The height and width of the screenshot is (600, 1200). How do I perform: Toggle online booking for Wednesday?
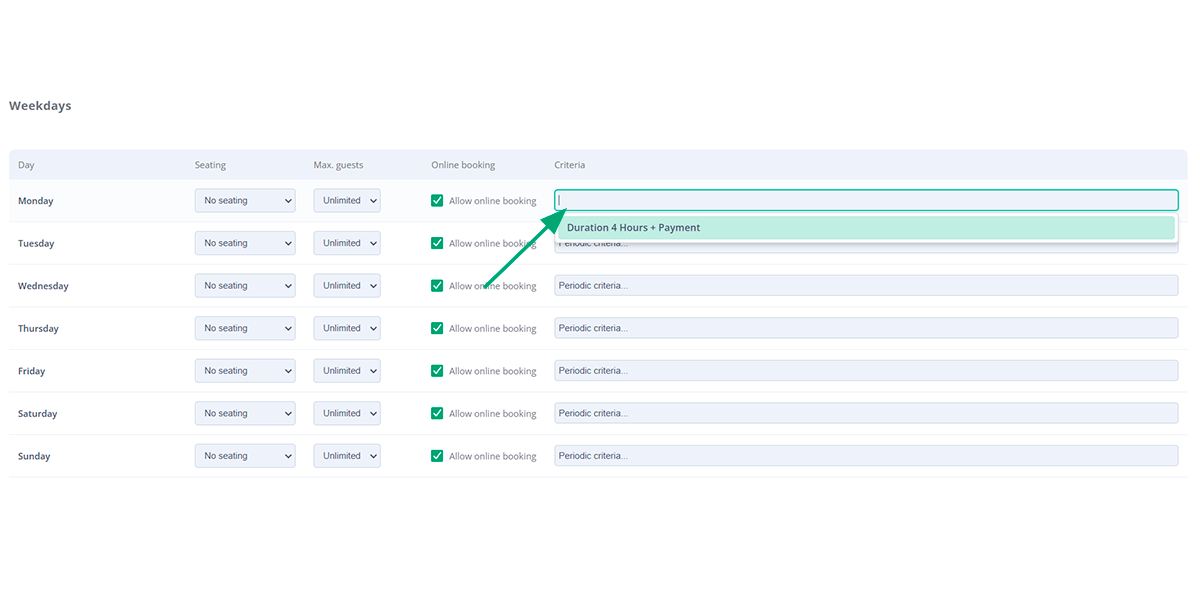pyautogui.click(x=437, y=285)
